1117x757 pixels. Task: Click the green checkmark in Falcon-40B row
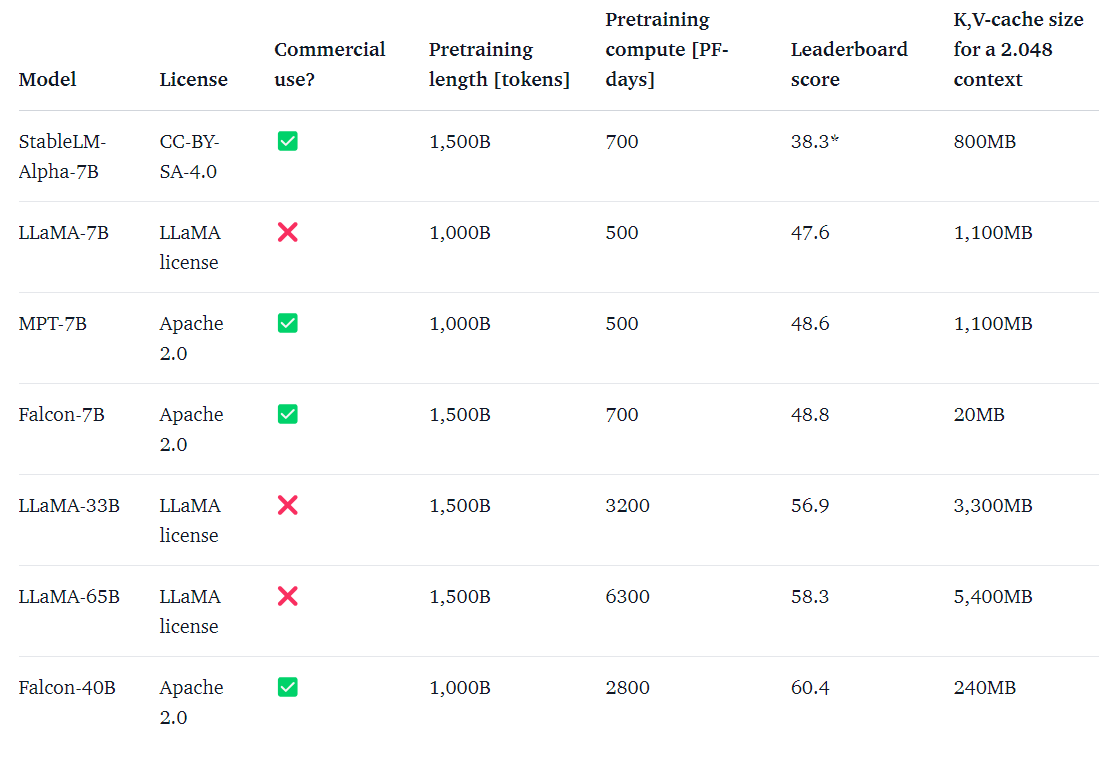[x=288, y=687]
